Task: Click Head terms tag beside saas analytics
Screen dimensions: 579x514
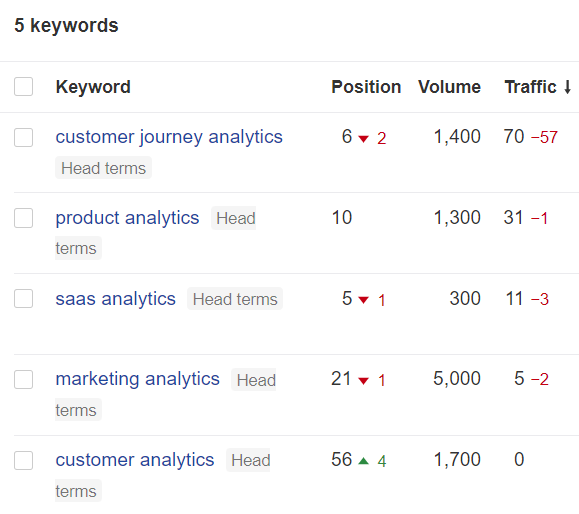Action: [x=235, y=299]
